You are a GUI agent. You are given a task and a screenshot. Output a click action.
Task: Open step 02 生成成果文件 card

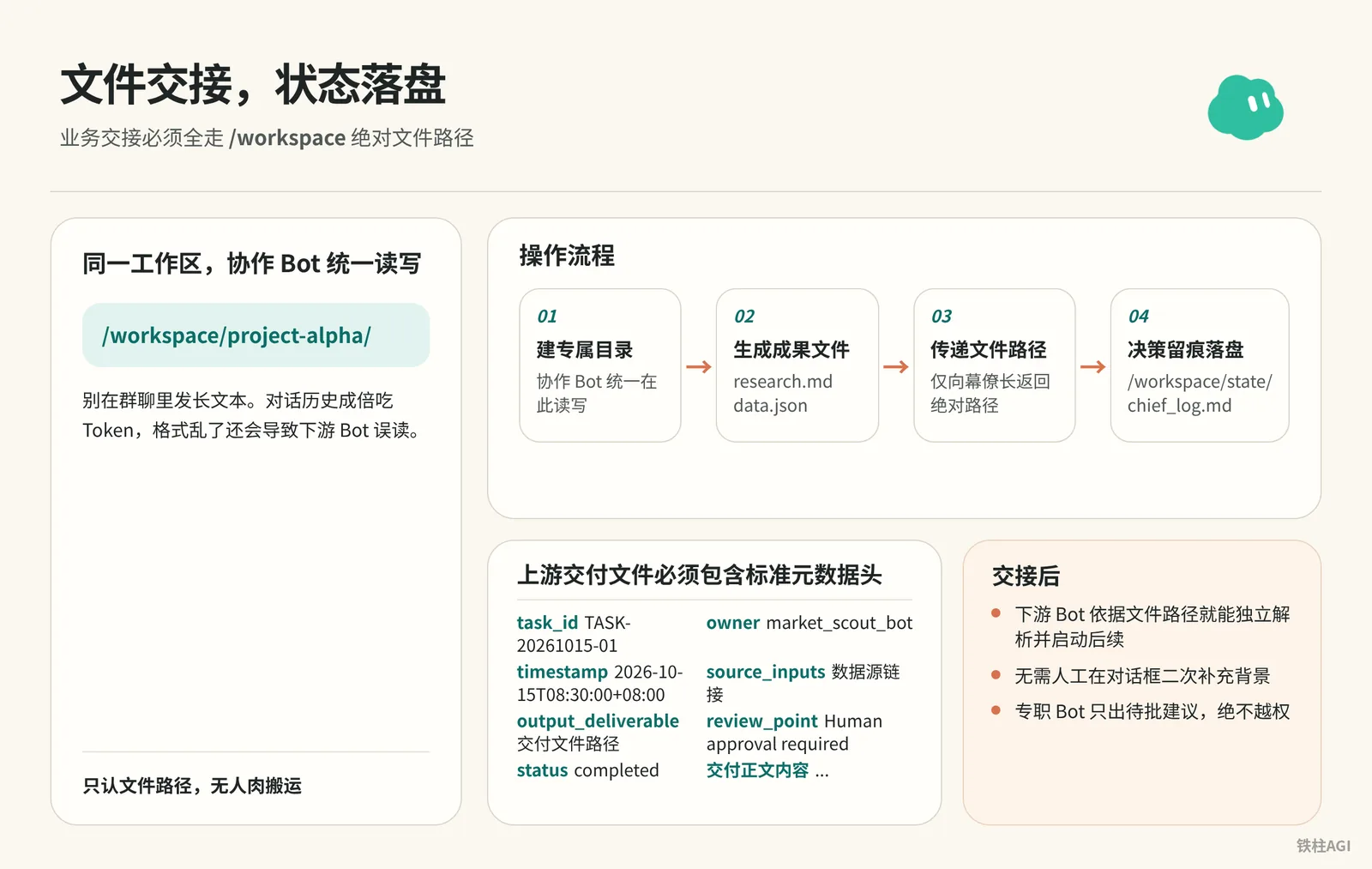(797, 365)
